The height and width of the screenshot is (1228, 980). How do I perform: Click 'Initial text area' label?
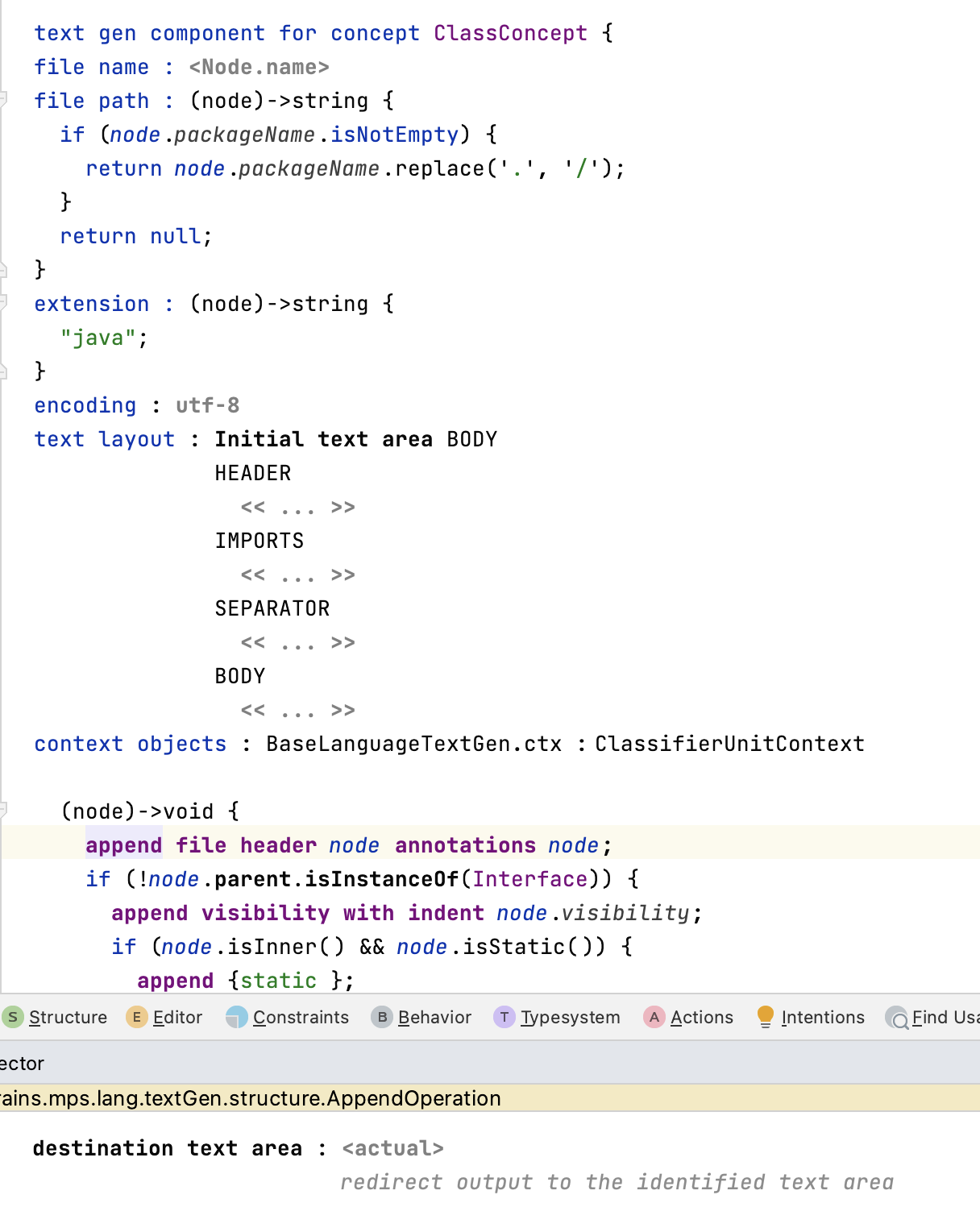pos(324,439)
